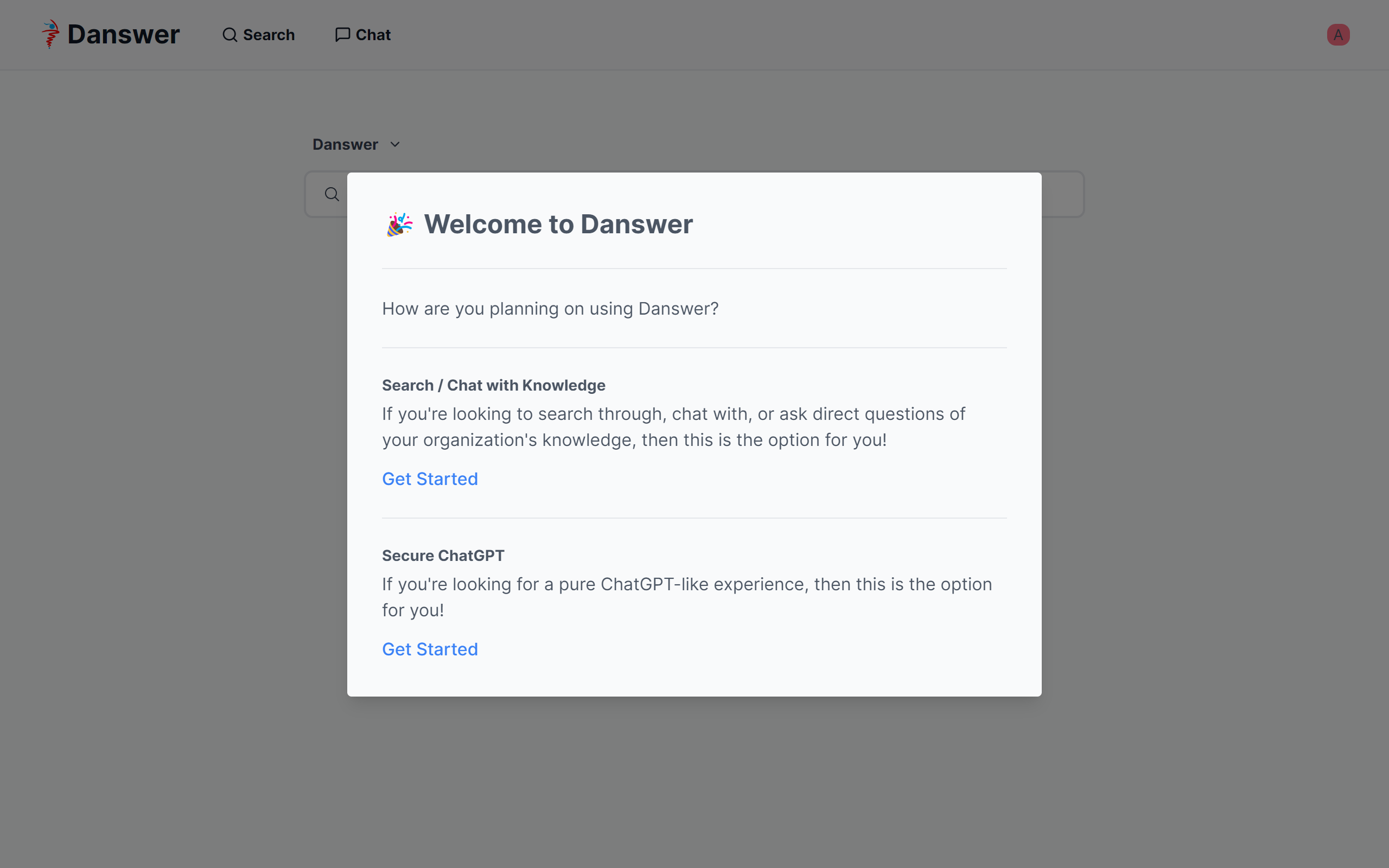The width and height of the screenshot is (1389, 868).
Task: Click 'How are you planning on using Danswer?' text
Action: click(550, 309)
